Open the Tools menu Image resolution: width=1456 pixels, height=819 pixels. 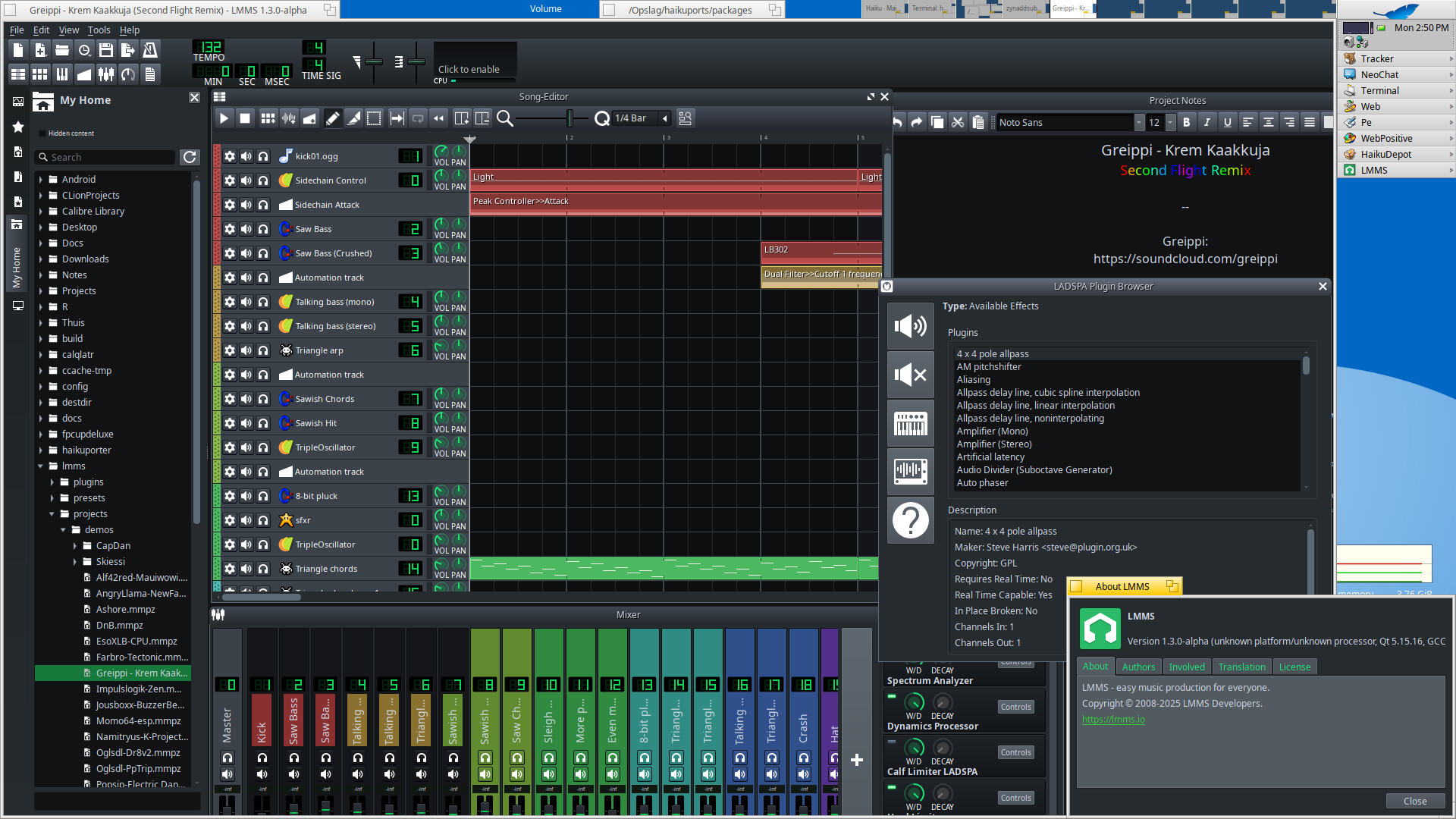click(99, 30)
